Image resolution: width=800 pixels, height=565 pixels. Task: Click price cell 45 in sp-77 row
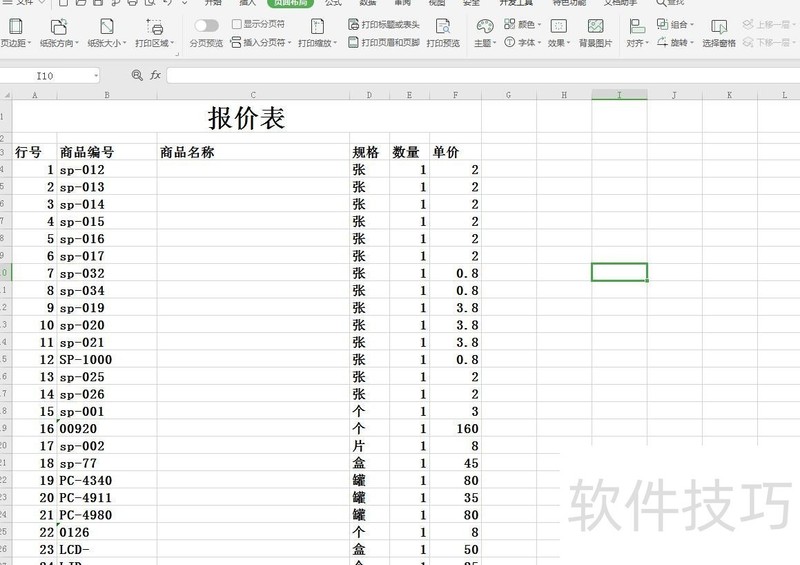[x=456, y=463]
